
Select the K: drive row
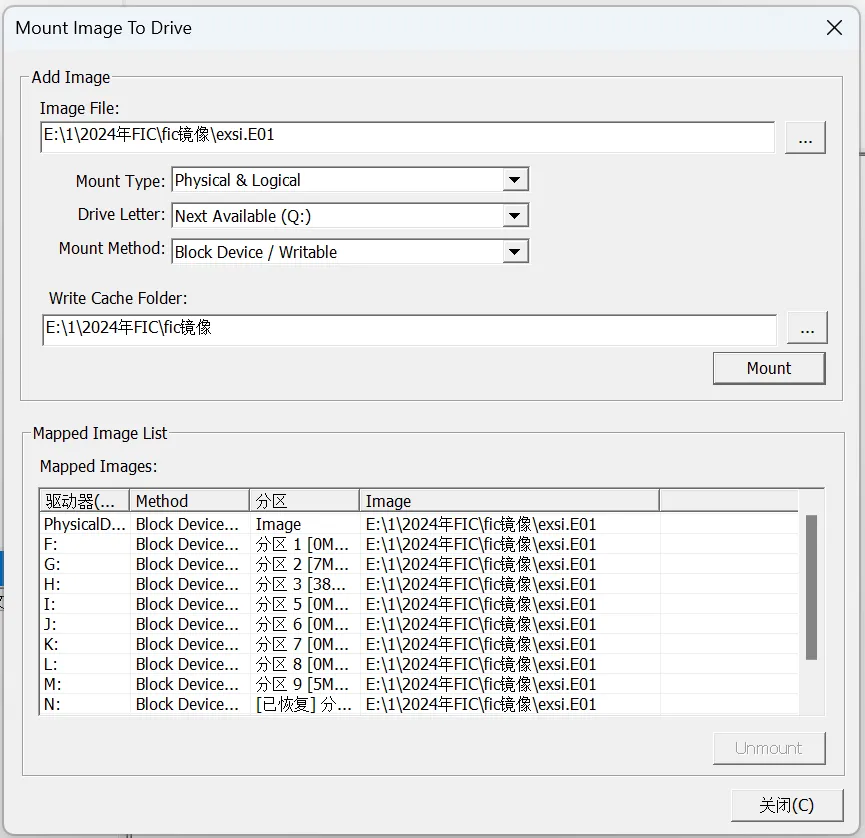click(419, 644)
